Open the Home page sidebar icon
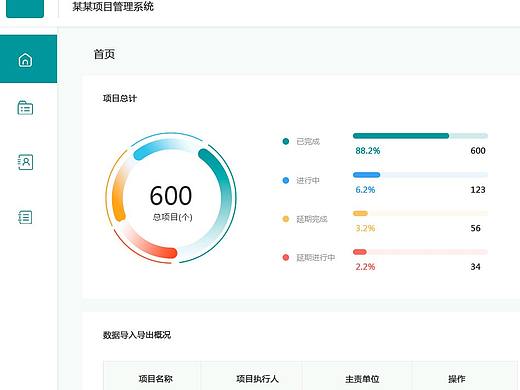 pos(25,60)
